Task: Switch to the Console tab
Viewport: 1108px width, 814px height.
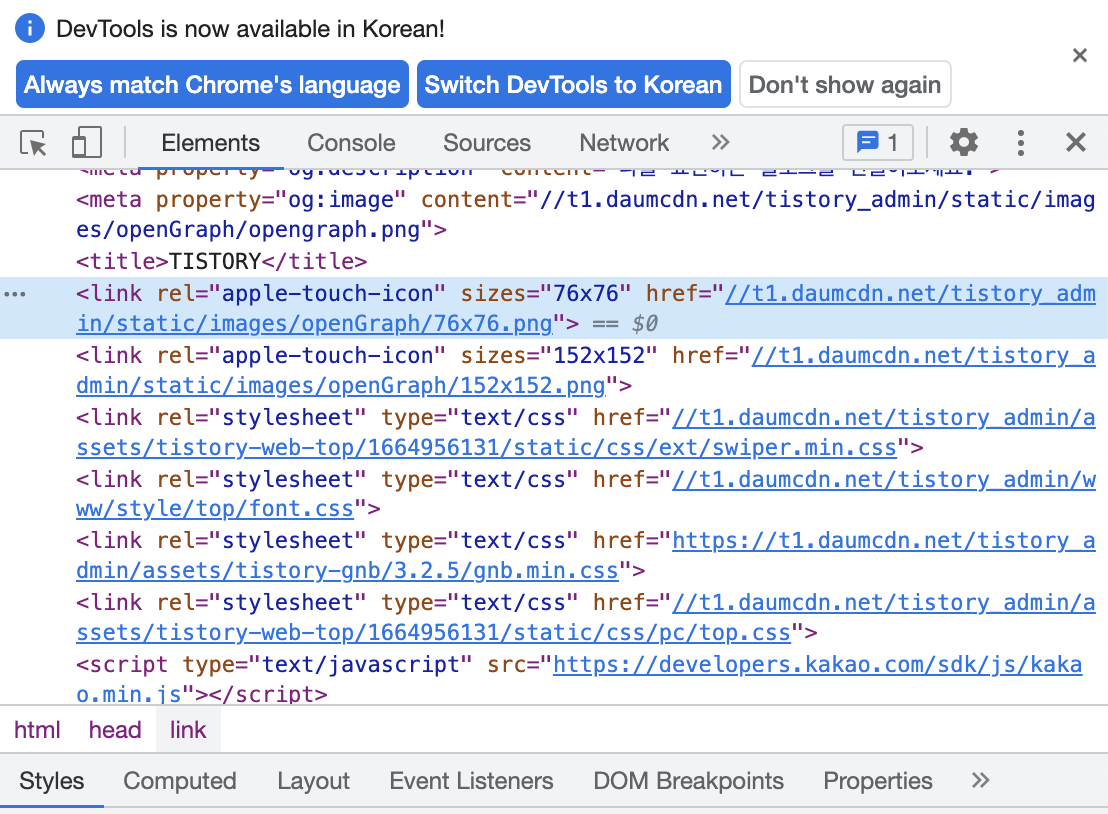Action: 351,143
